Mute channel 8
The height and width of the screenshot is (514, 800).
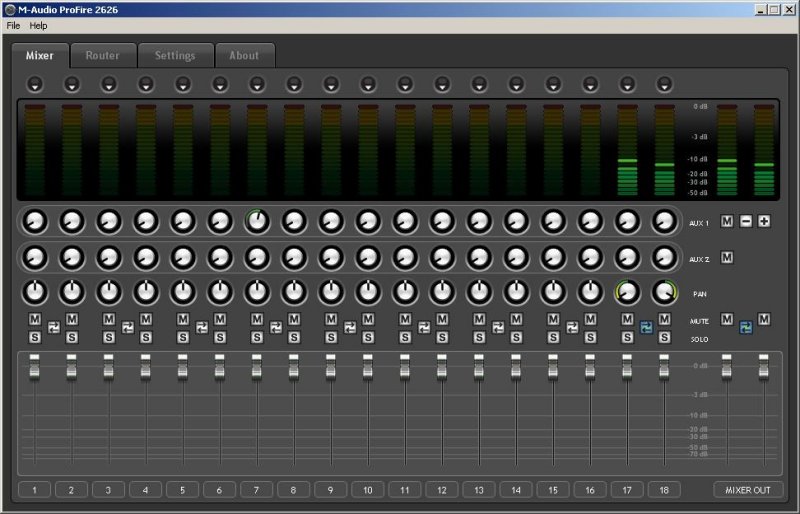coord(294,320)
